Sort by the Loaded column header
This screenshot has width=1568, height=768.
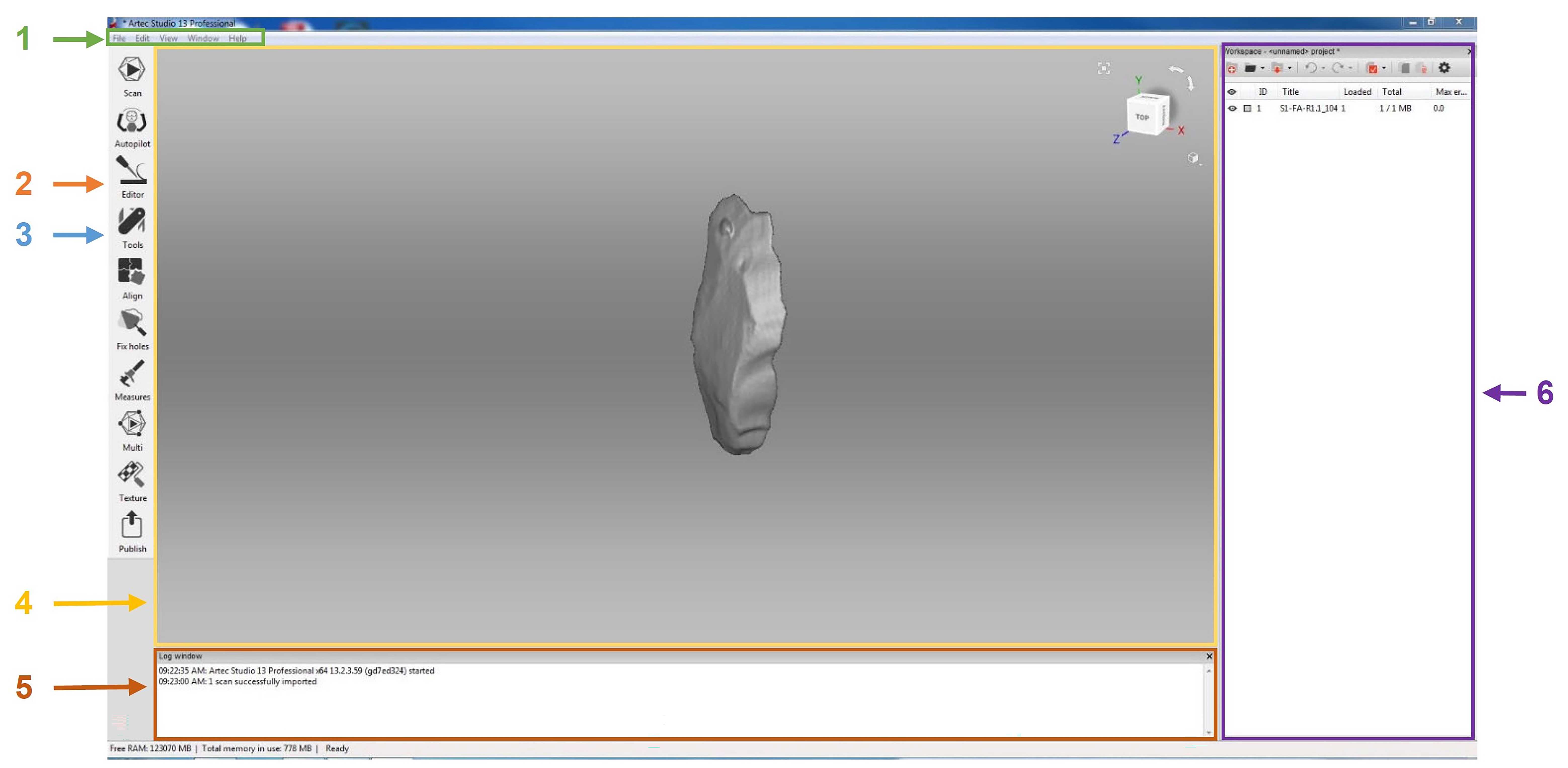[1357, 92]
